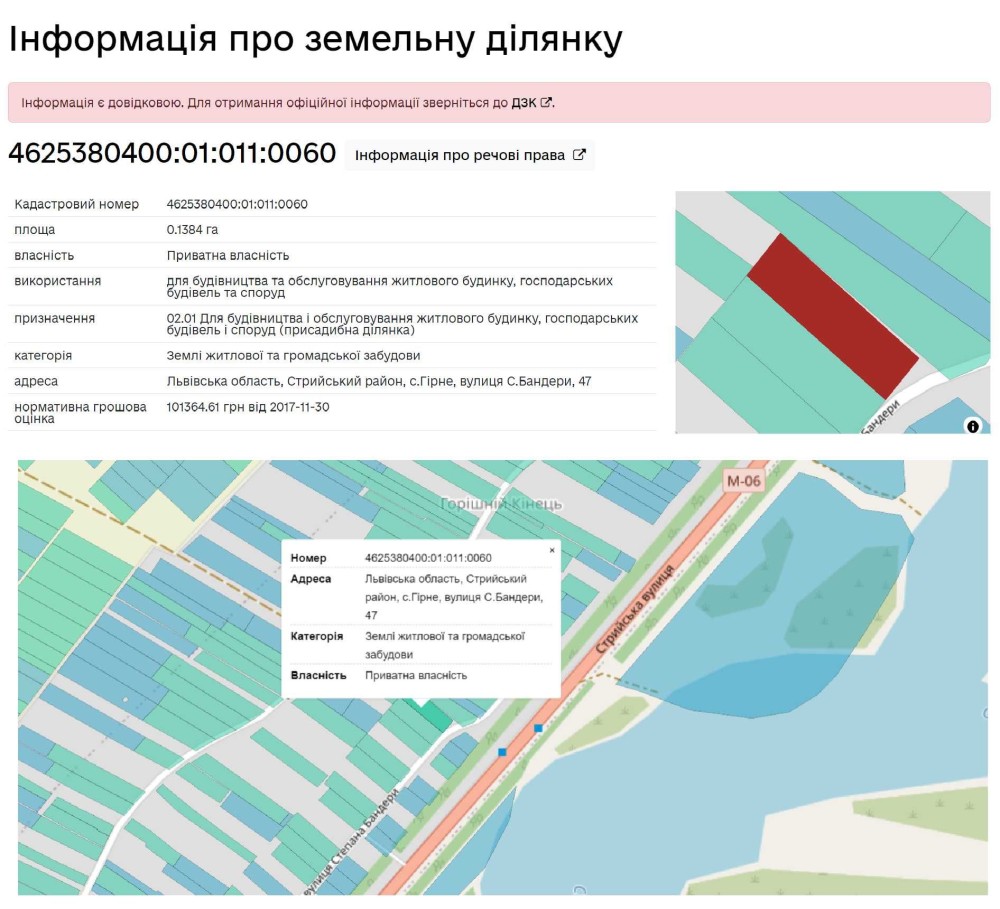The height and width of the screenshot is (909, 1000).
Task: Click the lower-left blue square map marker
Action: tap(502, 751)
